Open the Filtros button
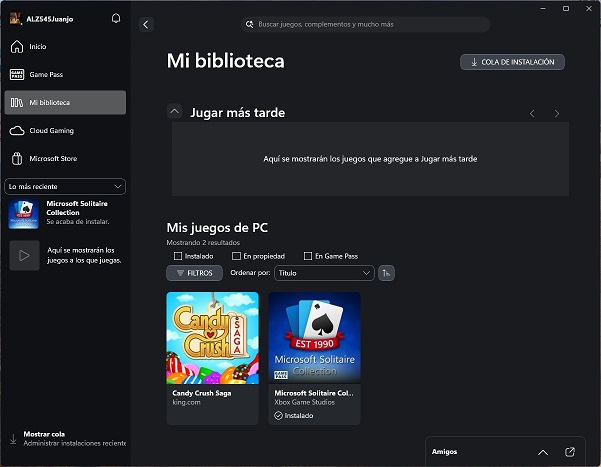The height and width of the screenshot is (467, 601). click(194, 273)
